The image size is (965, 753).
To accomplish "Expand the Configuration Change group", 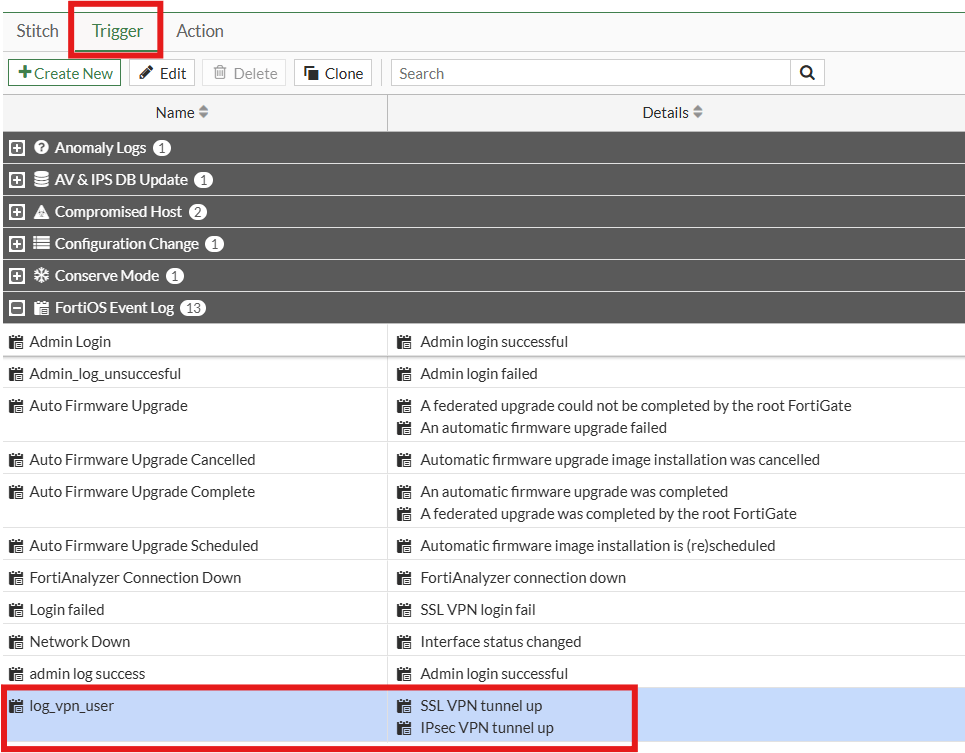I will point(17,244).
